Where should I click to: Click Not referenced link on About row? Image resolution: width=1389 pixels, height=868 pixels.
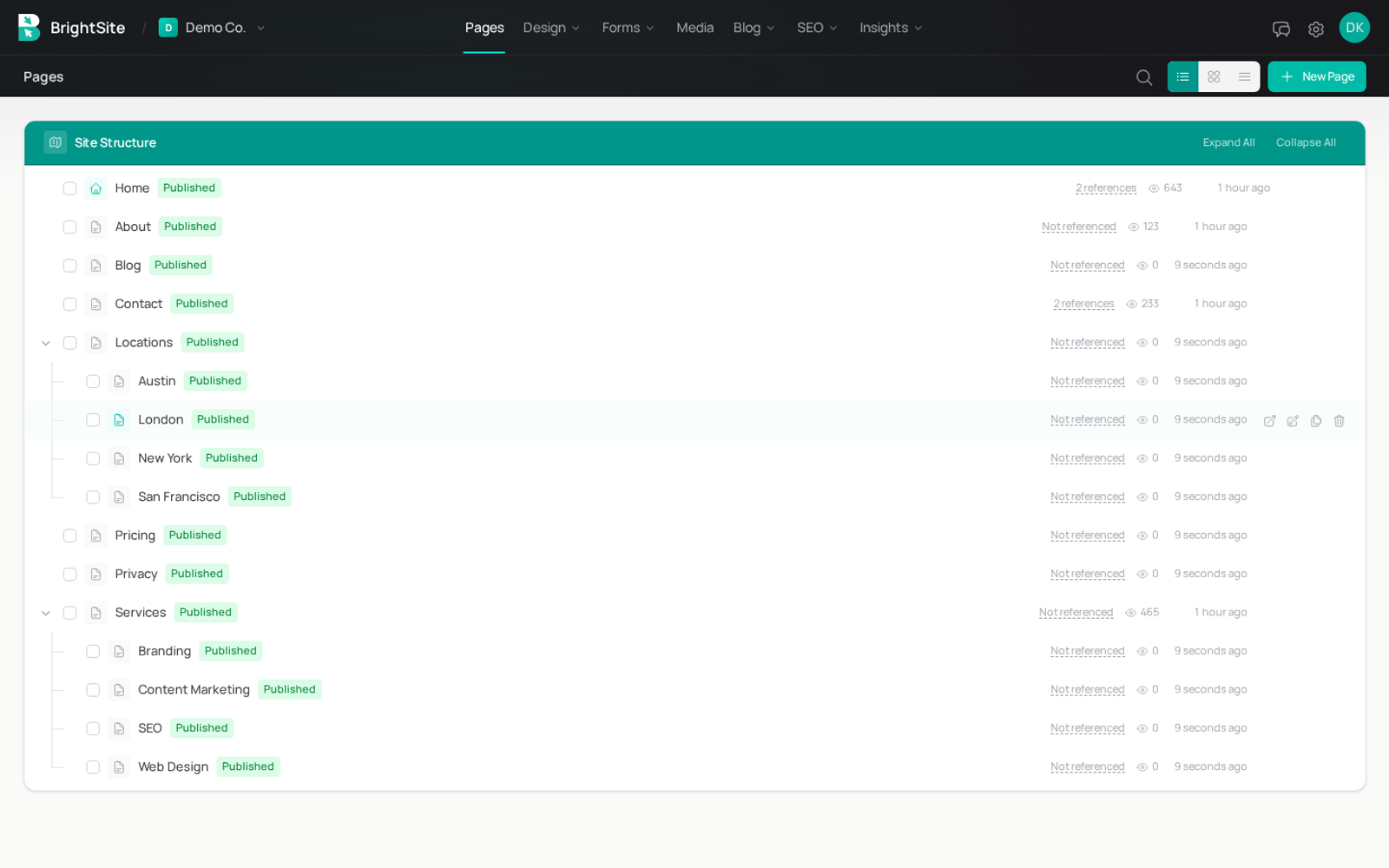click(x=1079, y=227)
